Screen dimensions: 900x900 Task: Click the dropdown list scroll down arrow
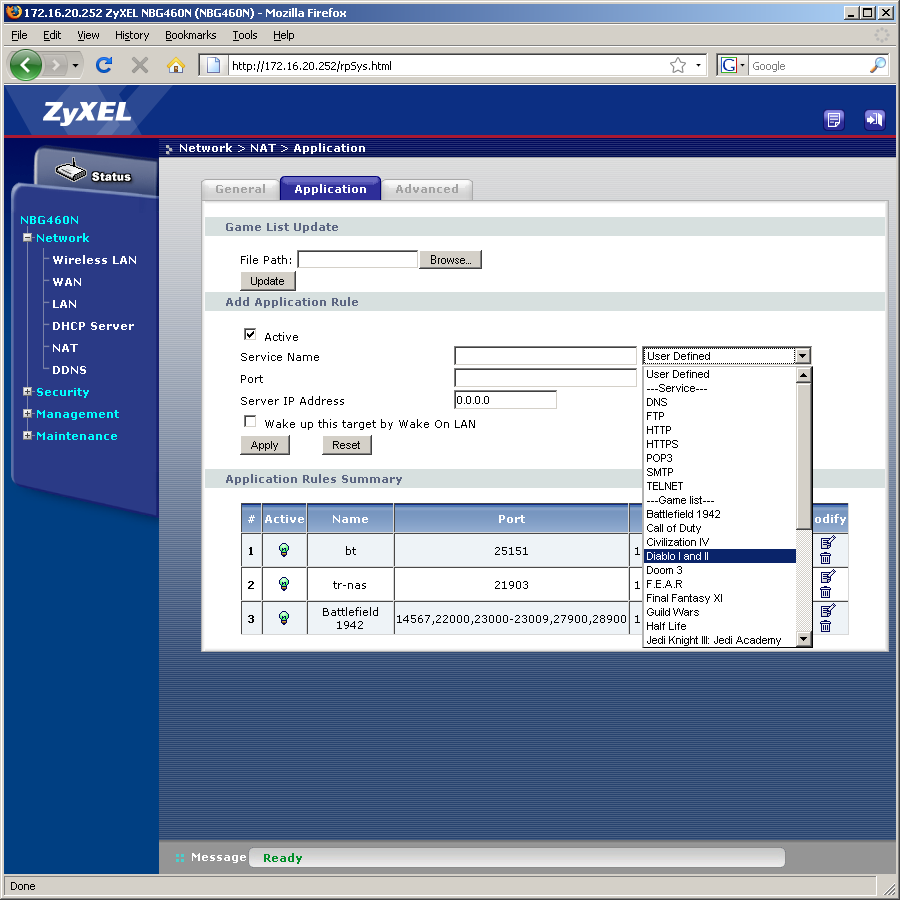[804, 639]
